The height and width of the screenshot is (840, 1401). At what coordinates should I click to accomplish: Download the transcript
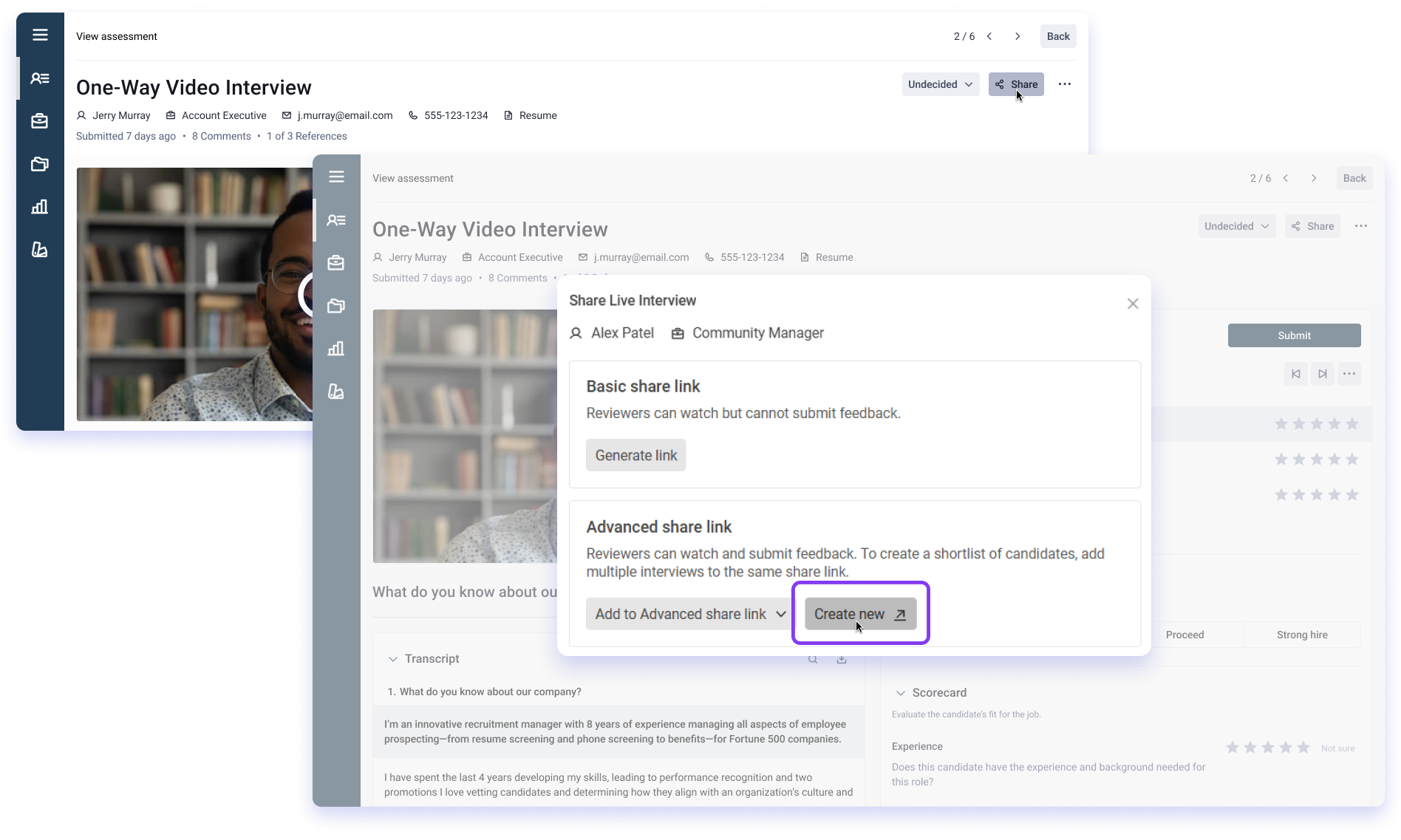point(842,659)
